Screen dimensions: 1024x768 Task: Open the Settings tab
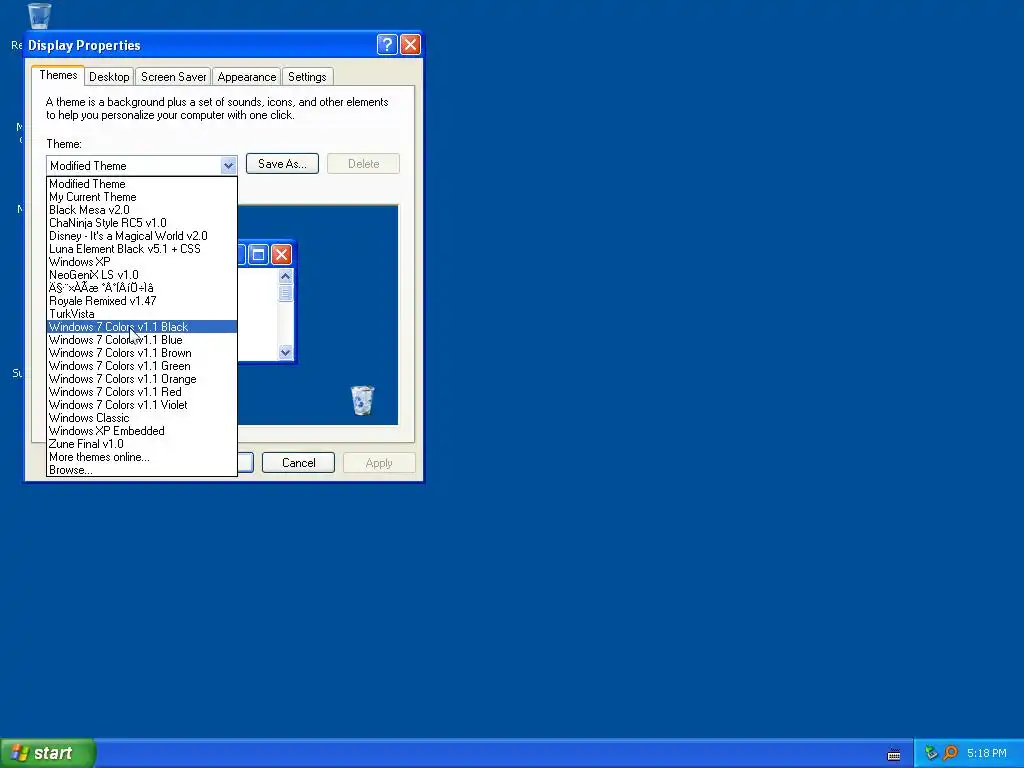point(307,77)
